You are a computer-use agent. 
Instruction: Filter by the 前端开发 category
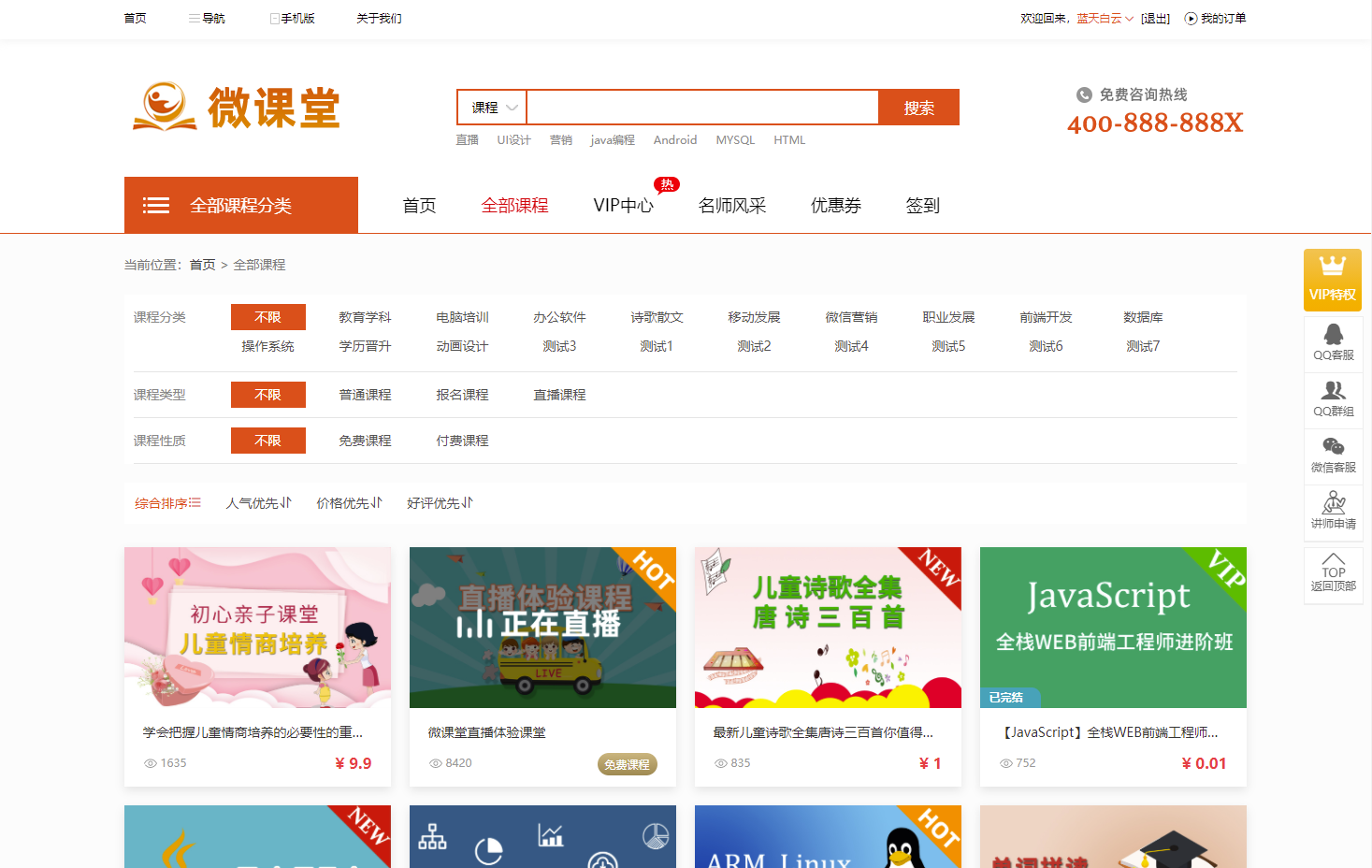pos(1046,317)
